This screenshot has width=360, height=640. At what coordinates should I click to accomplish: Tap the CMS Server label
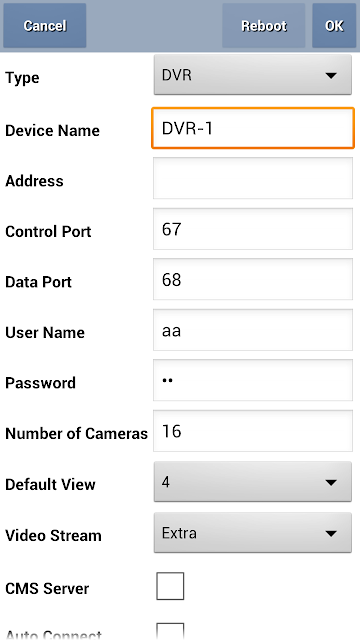[x=47, y=589]
